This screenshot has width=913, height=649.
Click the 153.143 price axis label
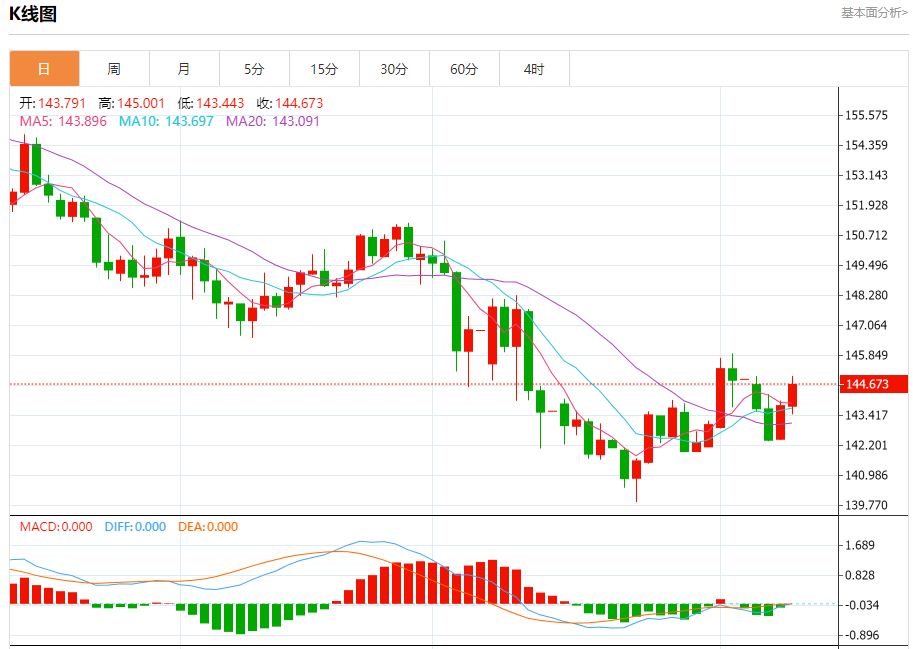[866, 175]
